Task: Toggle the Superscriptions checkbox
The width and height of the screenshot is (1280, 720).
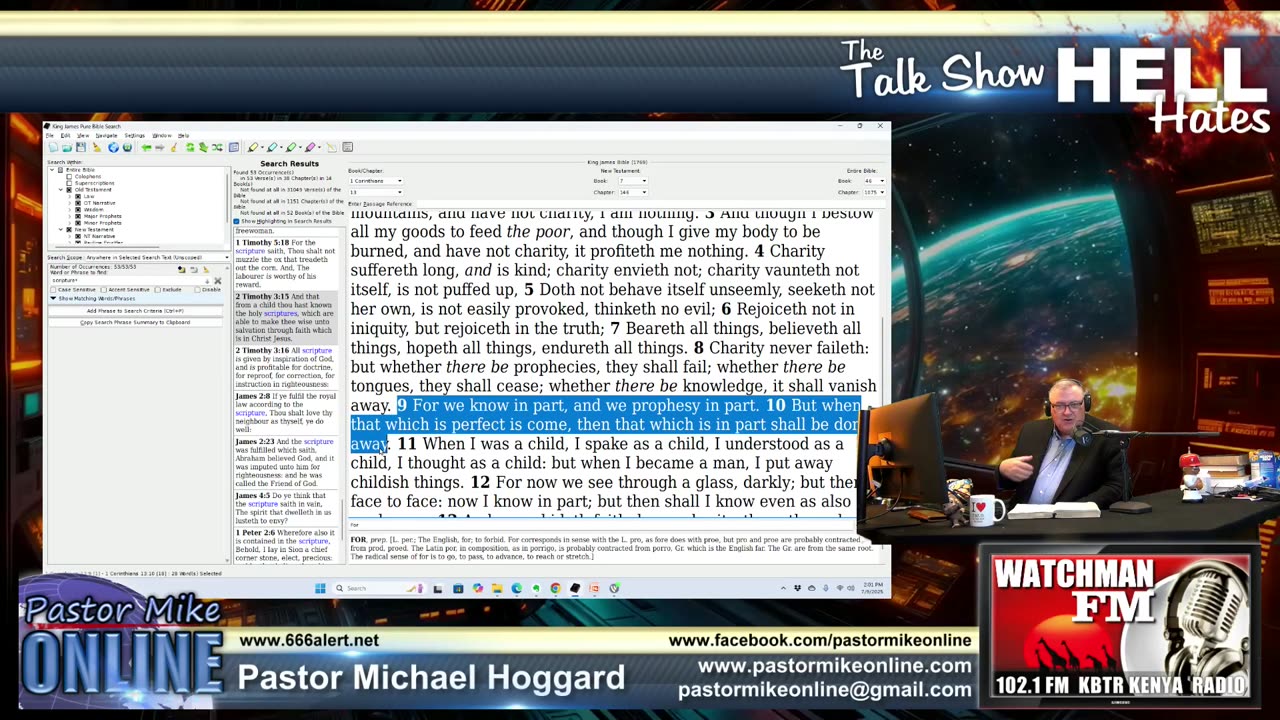Action: tap(69, 183)
